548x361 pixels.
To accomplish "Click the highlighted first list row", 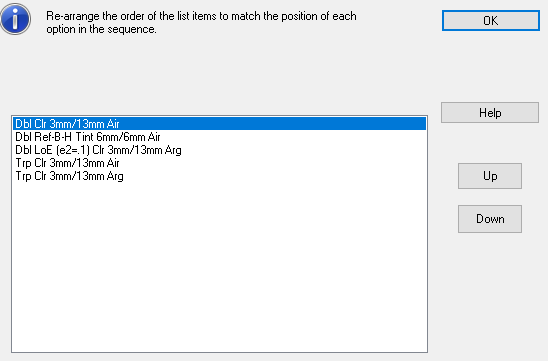I will [219, 124].
